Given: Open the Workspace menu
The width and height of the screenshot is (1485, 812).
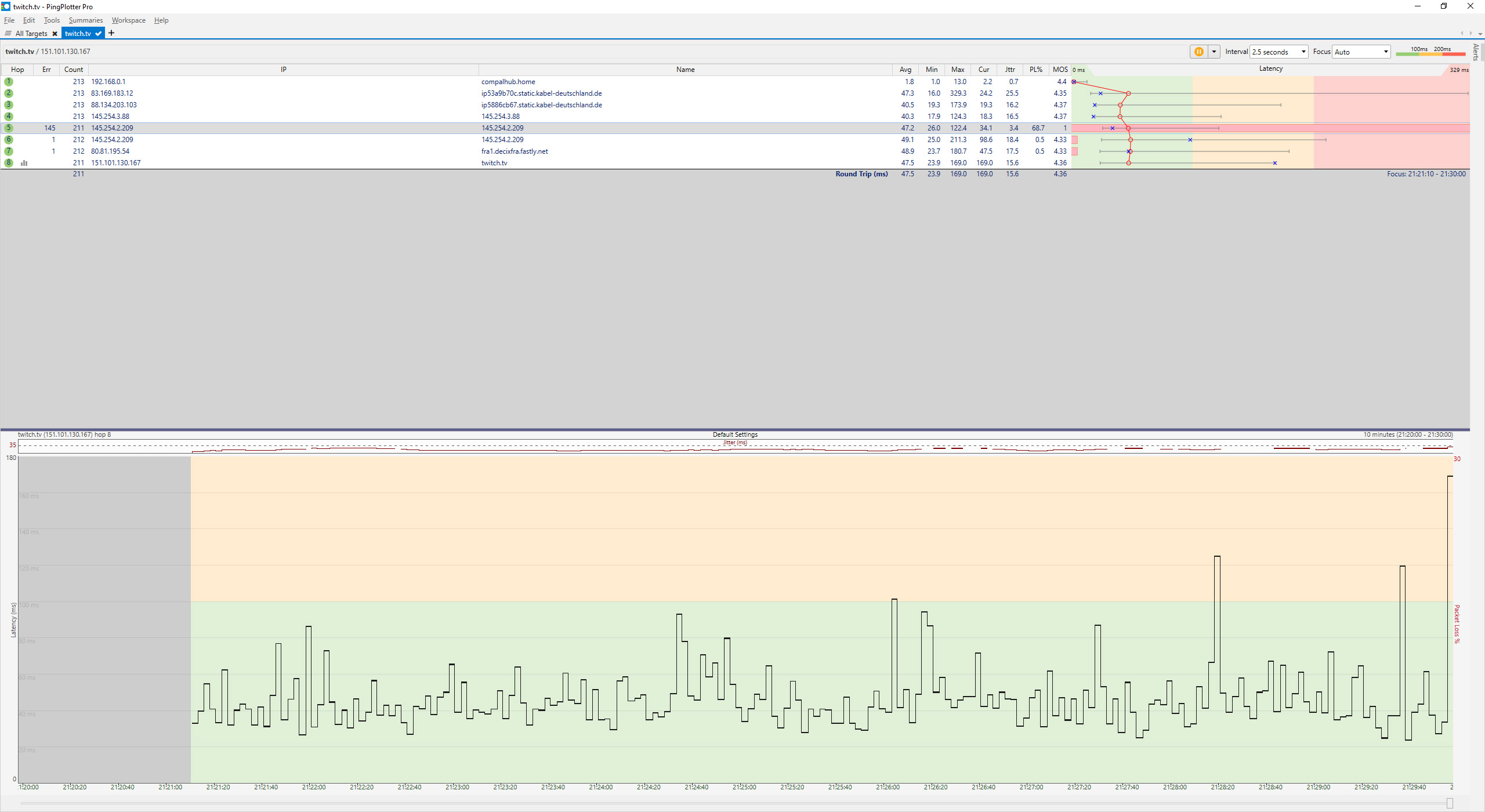Looking at the screenshot, I should (x=128, y=20).
